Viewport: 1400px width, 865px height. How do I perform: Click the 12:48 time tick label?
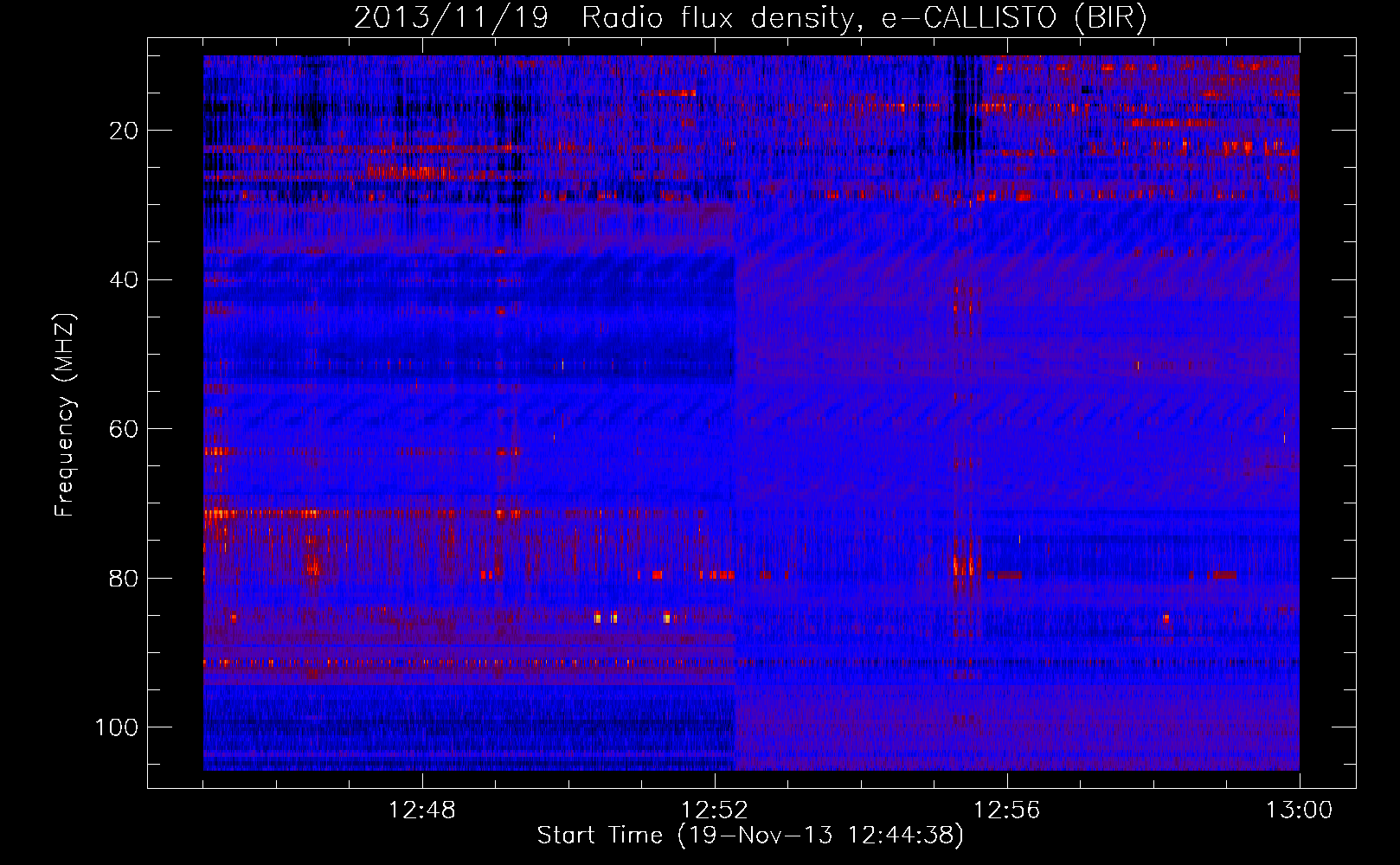pyautogui.click(x=422, y=810)
